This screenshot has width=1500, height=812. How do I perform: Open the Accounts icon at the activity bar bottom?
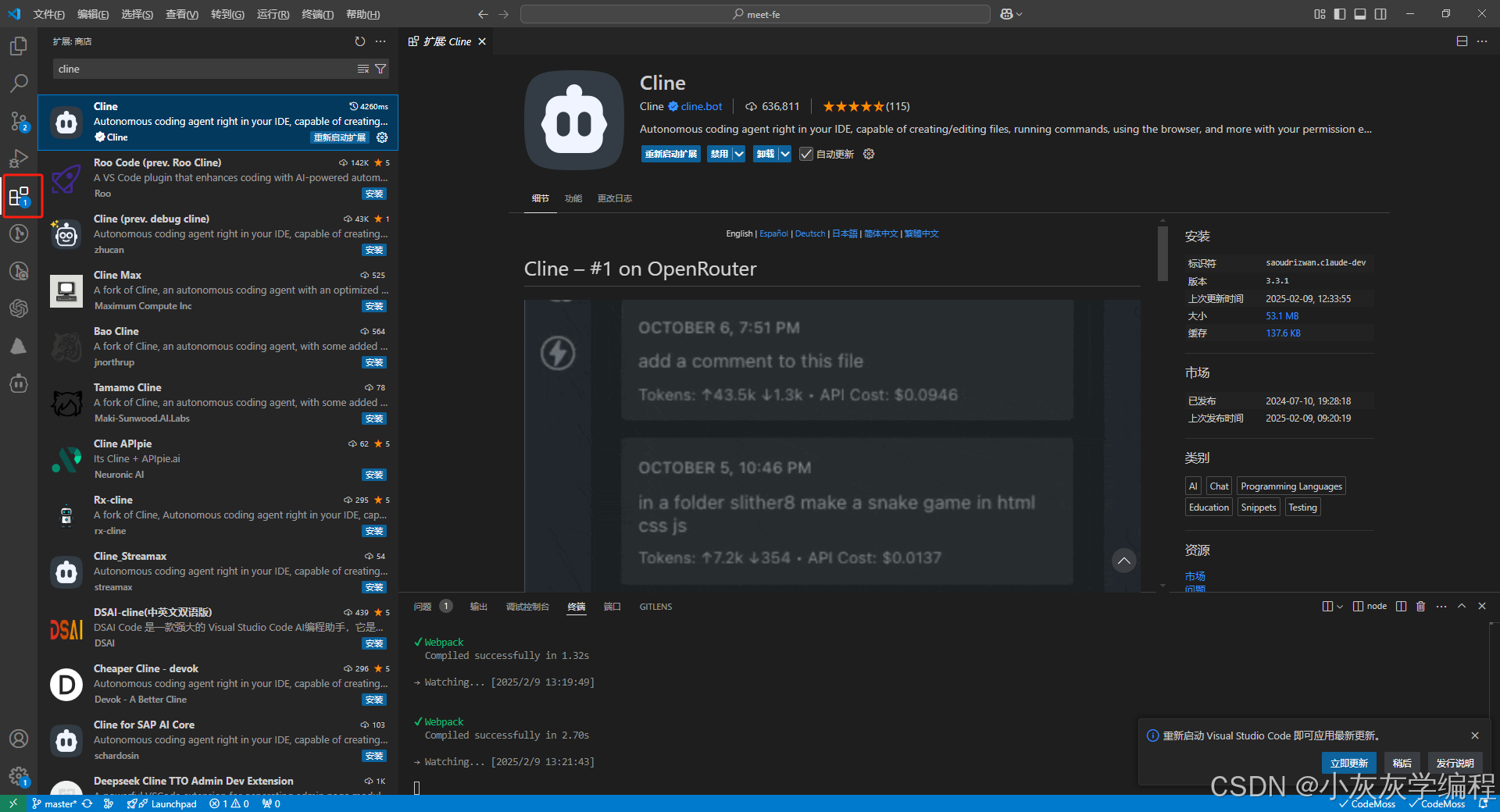[19, 739]
